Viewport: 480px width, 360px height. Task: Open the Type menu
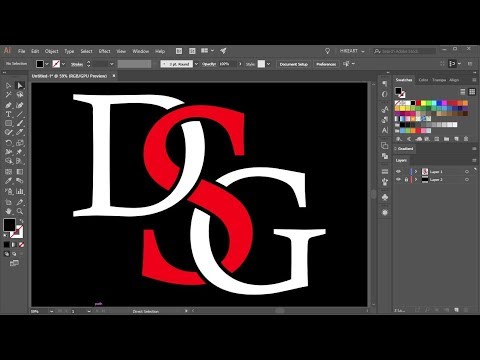pos(69,51)
